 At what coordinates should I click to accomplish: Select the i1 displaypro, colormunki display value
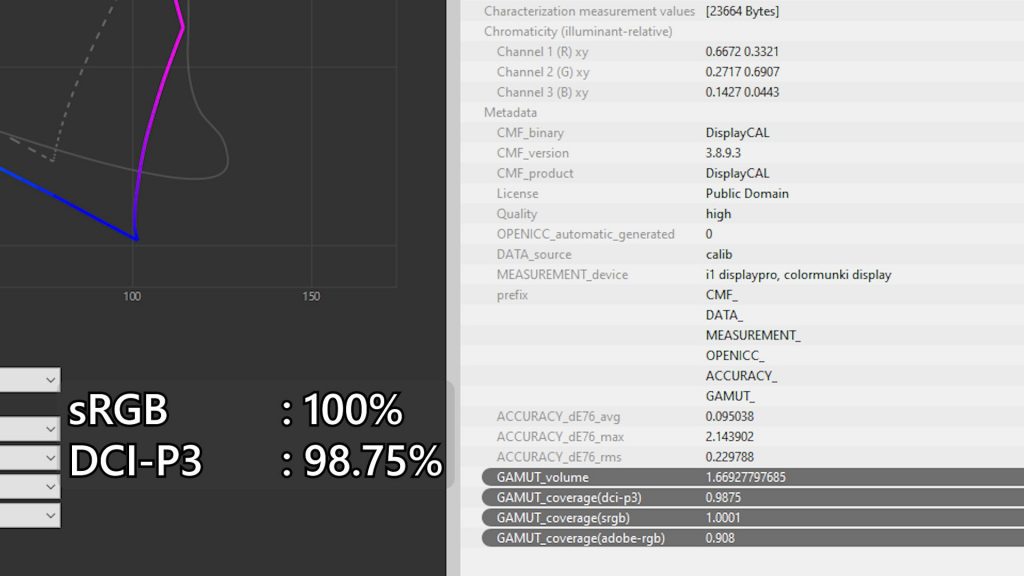(x=798, y=274)
